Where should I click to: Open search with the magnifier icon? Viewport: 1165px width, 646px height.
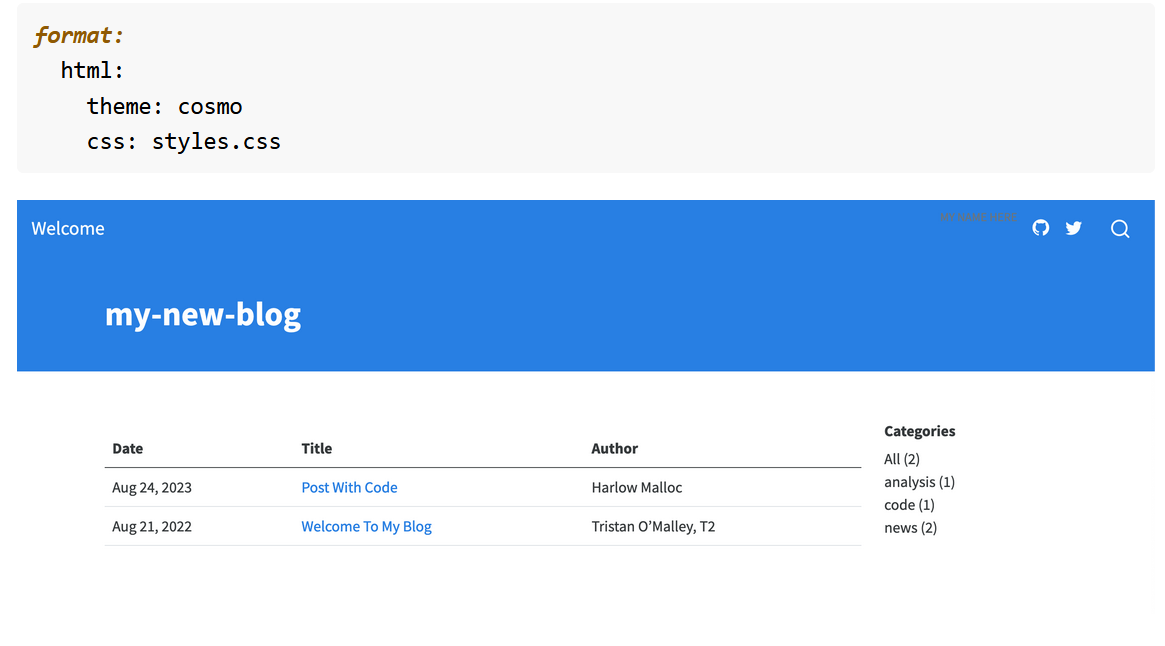(x=1120, y=229)
